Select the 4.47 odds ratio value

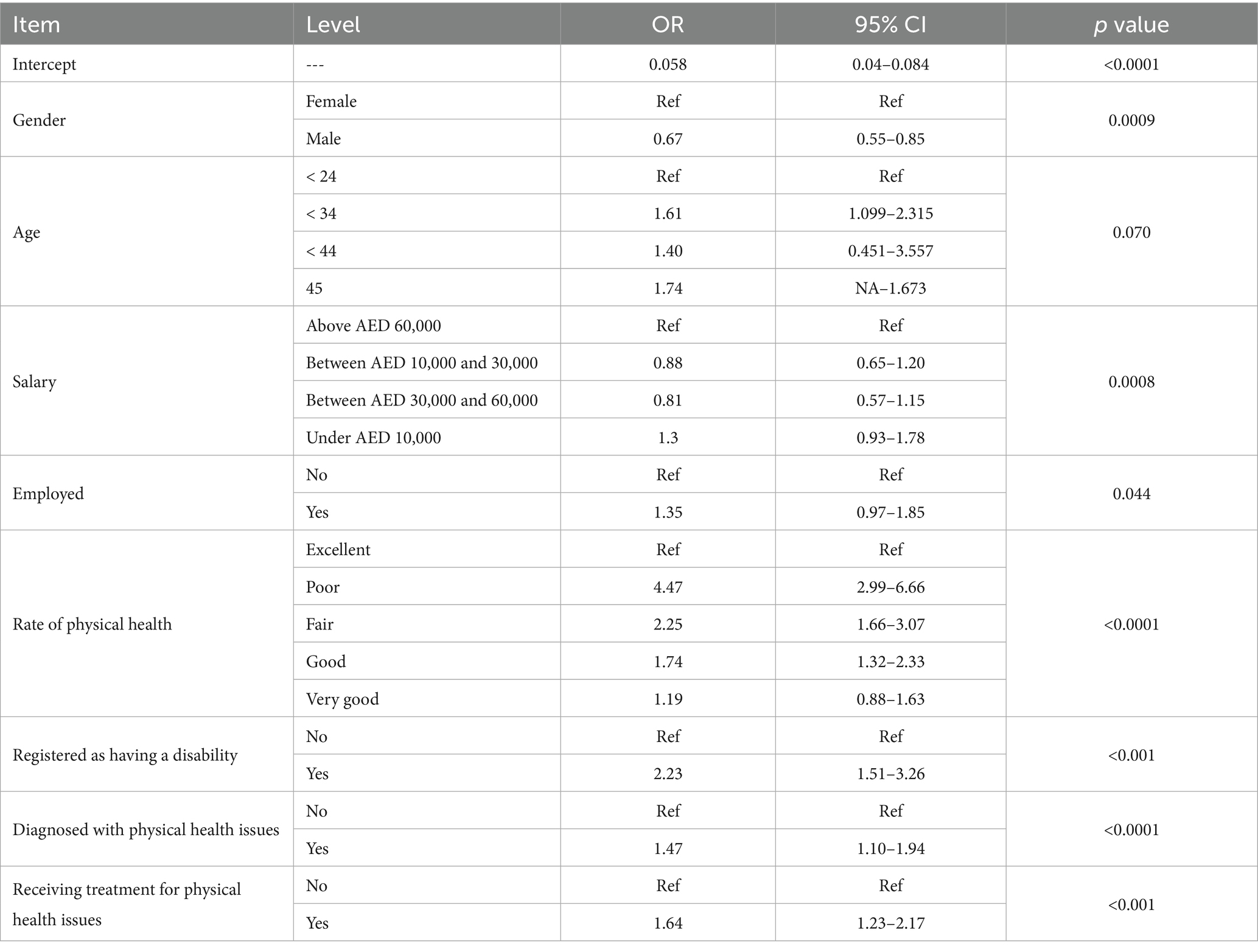point(668,587)
